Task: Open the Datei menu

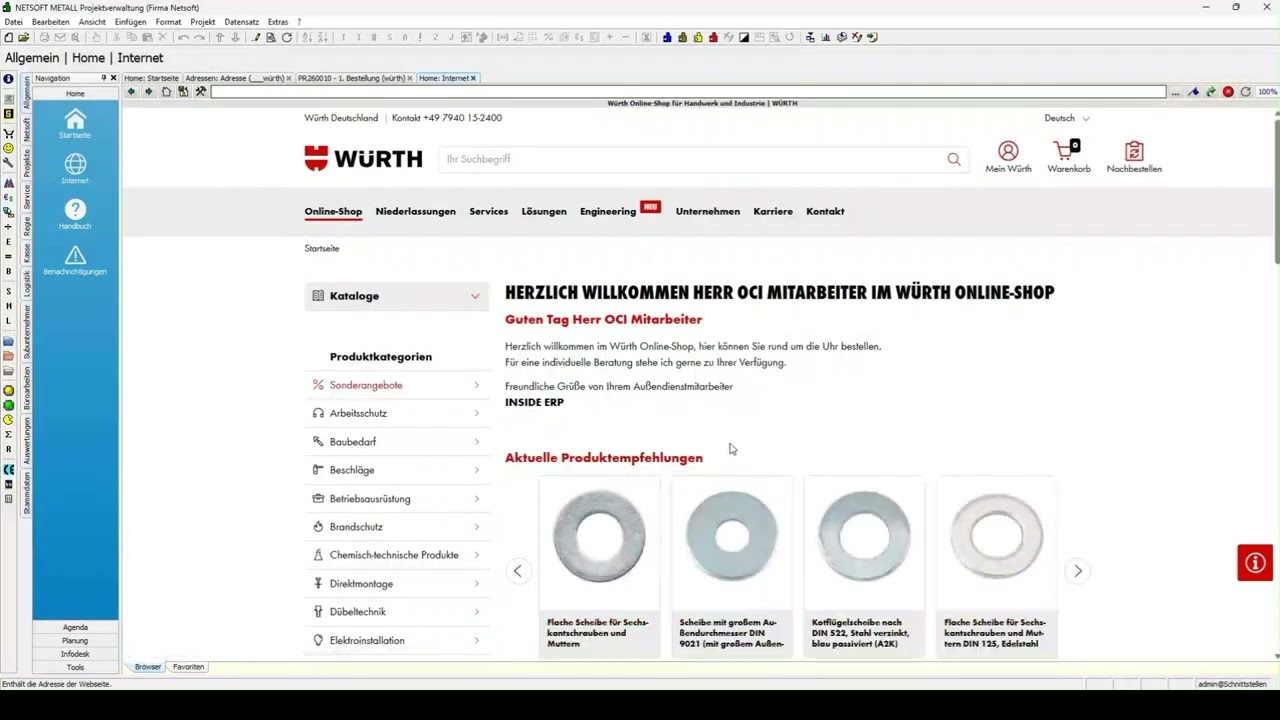Action: point(13,21)
